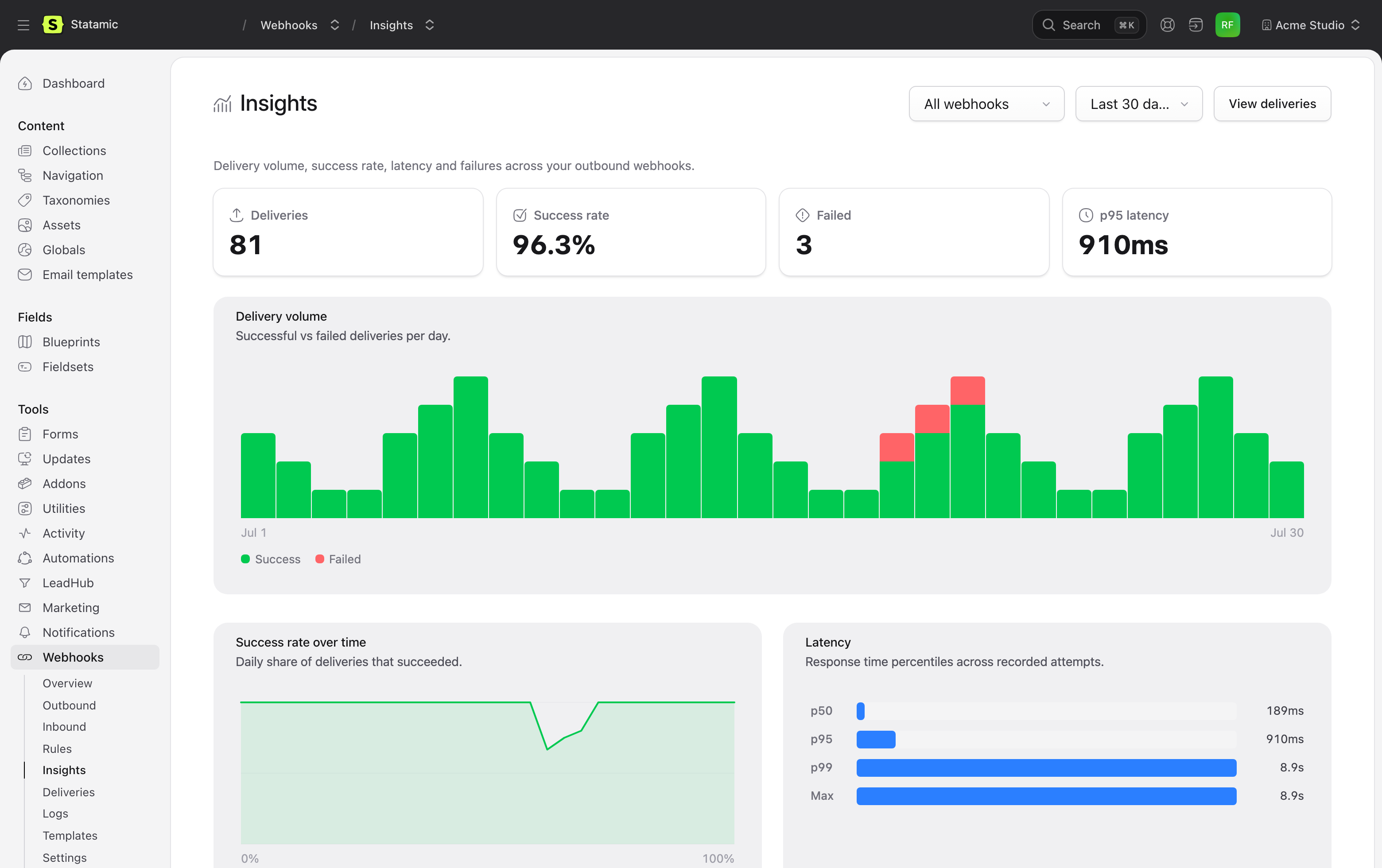1382x868 pixels.
Task: Expand the Insights breadcrumb switcher chevrons
Action: [x=429, y=25]
